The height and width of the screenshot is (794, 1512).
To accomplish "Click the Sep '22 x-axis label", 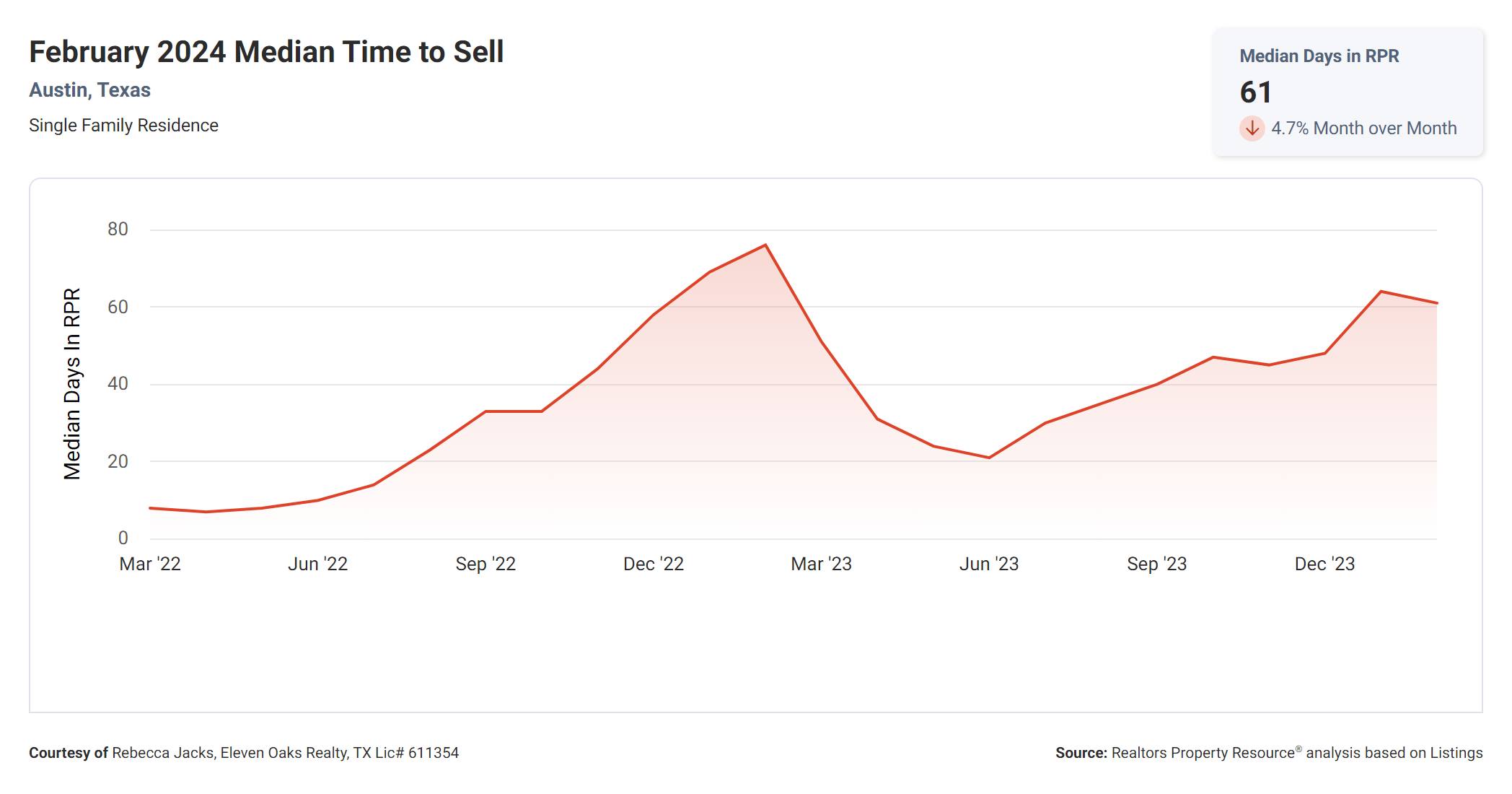I will click(485, 564).
